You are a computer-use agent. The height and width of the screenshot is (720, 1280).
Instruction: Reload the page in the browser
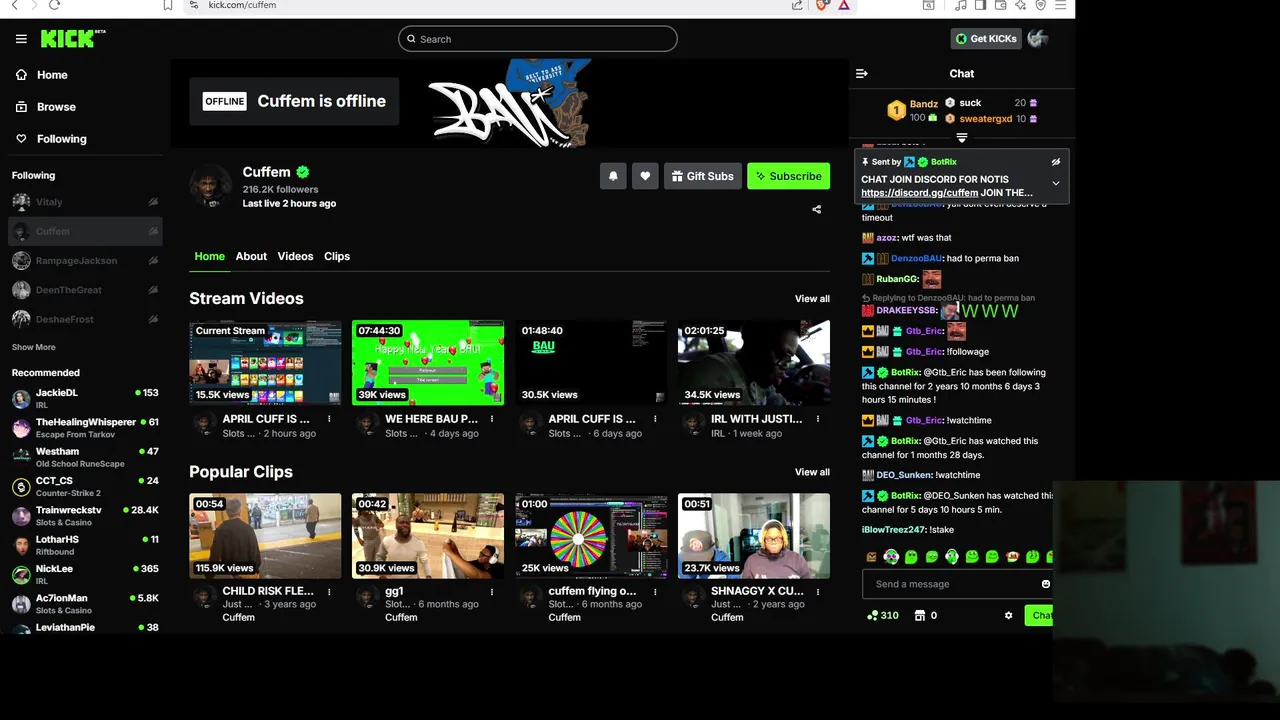pyautogui.click(x=54, y=5)
